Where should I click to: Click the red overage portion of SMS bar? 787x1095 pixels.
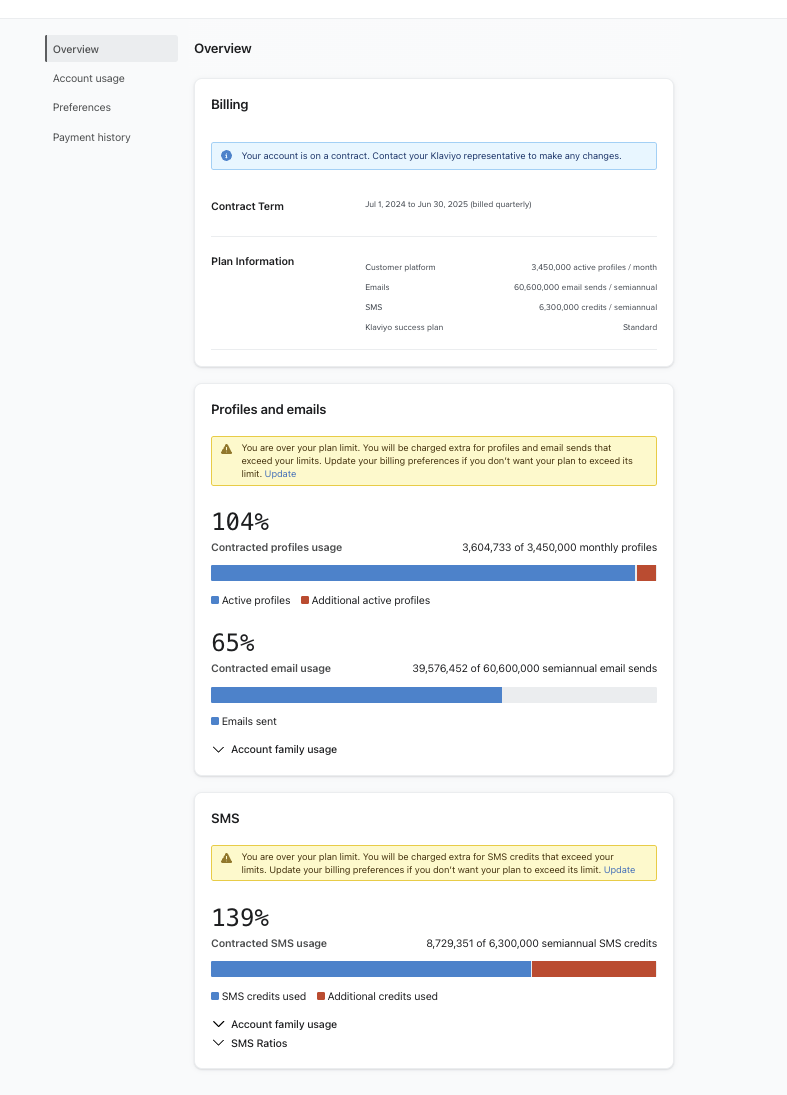[x=593, y=969]
